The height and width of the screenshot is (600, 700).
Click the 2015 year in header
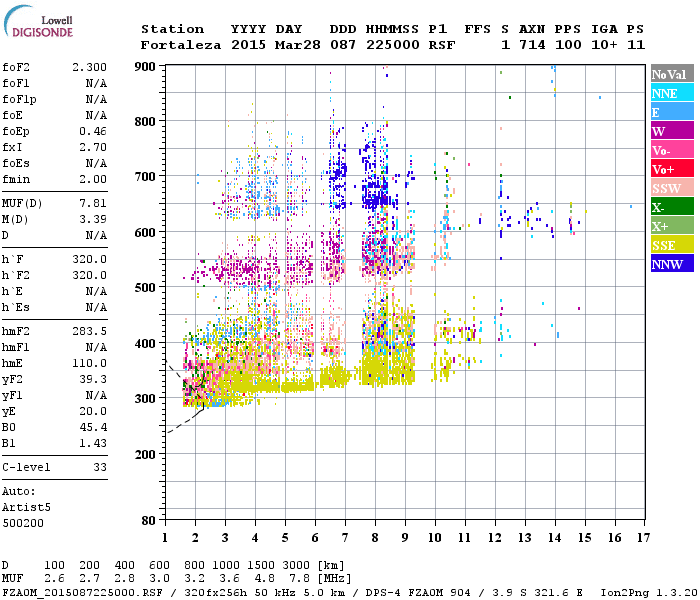click(x=248, y=45)
